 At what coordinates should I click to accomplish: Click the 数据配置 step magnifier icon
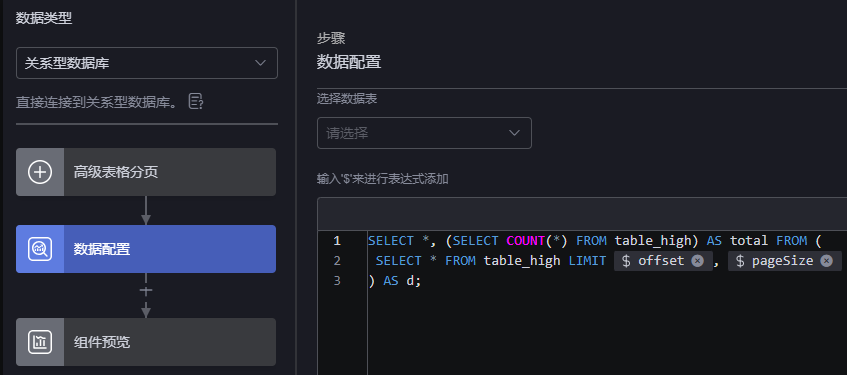click(x=40, y=249)
